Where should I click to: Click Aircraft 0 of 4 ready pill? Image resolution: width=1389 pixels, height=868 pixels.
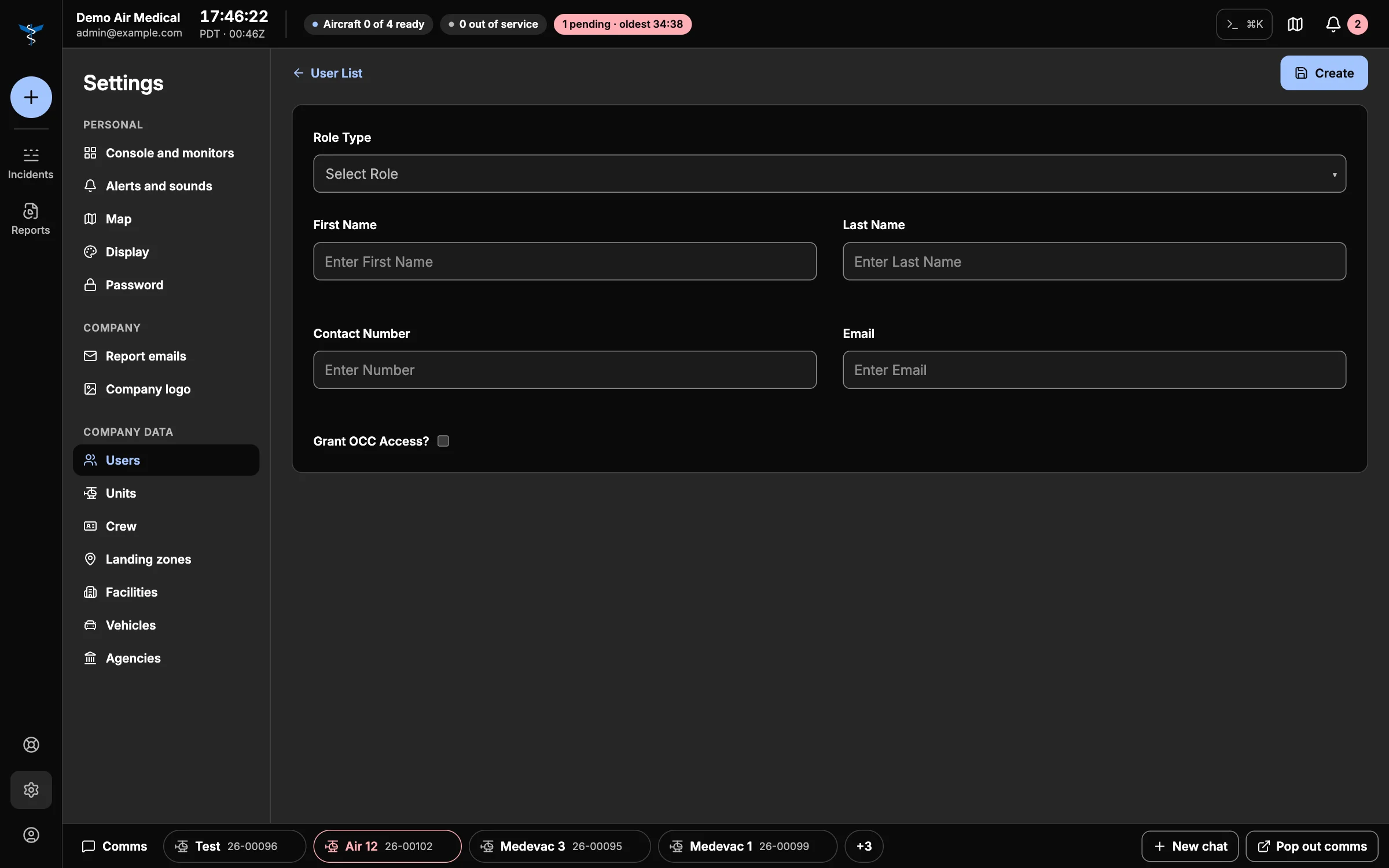coord(368,24)
